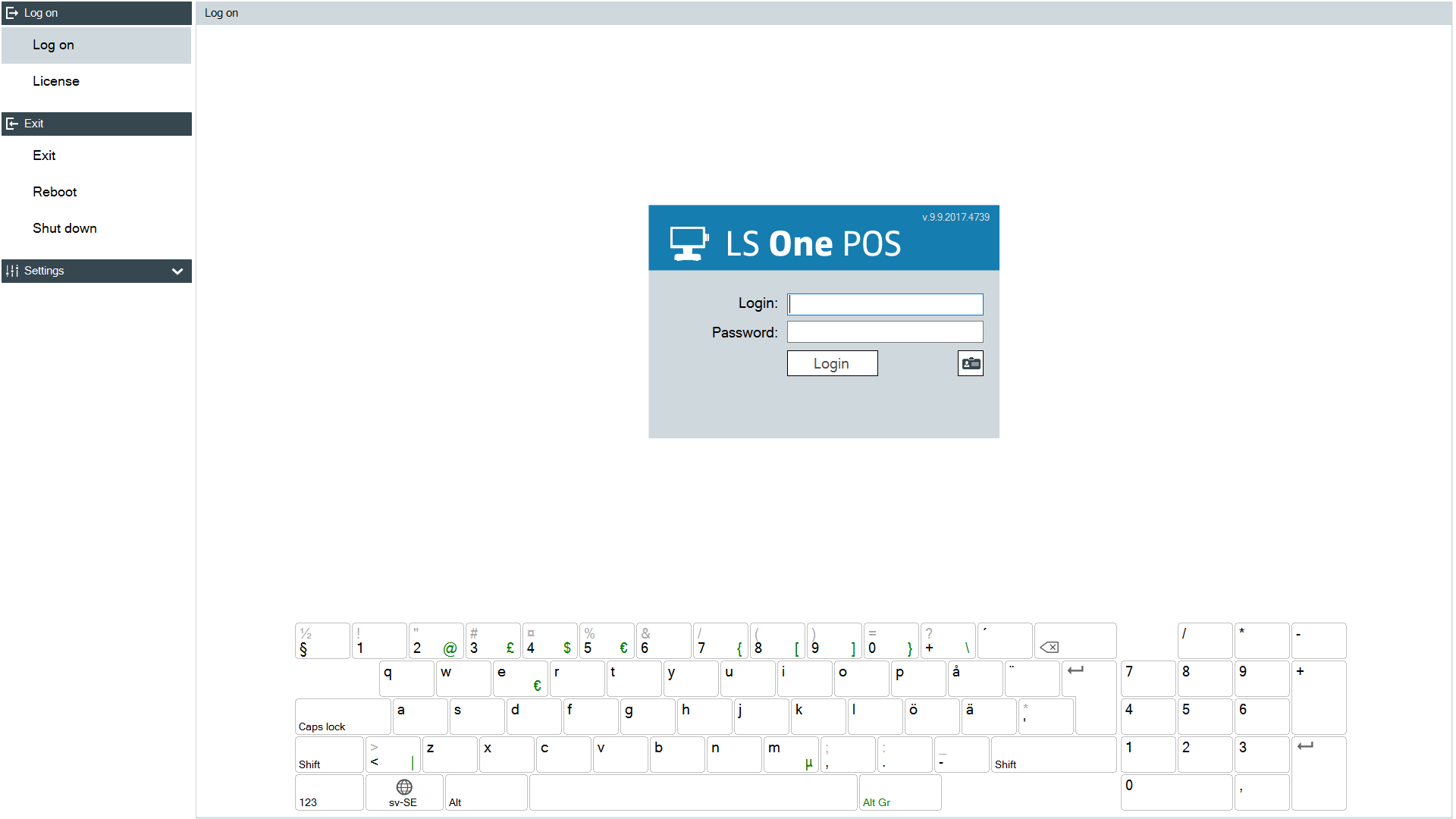1456x819 pixels.
Task: Expand the Settings section chevron
Action: [177, 271]
